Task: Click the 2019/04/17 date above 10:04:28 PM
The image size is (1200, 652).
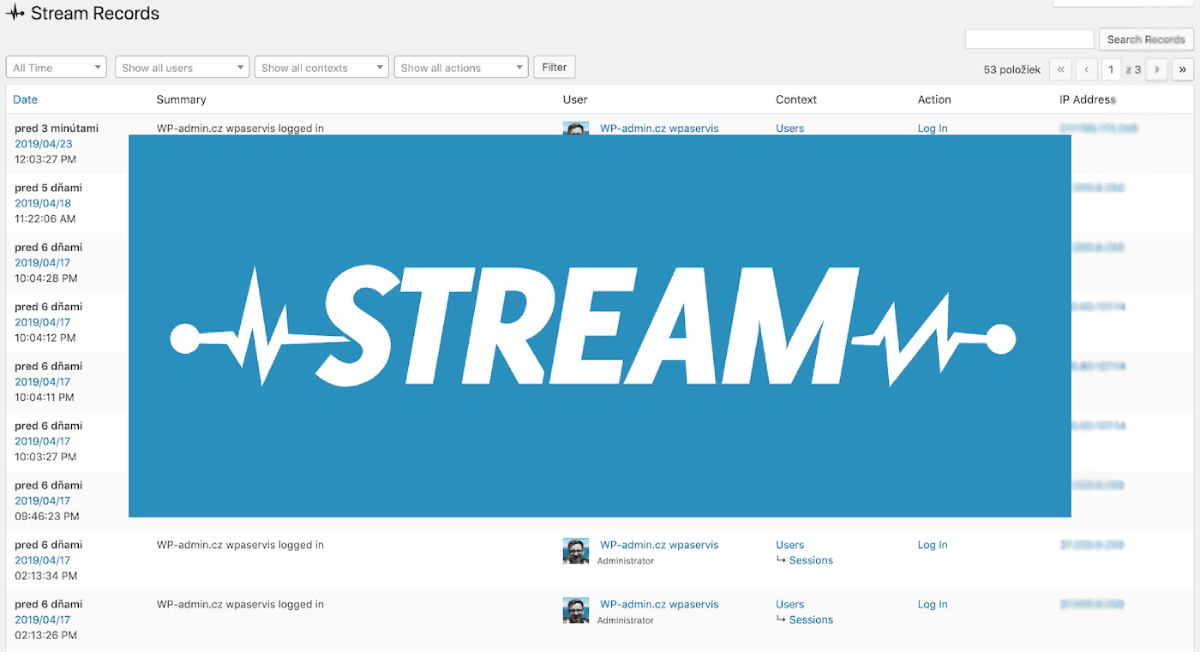Action: click(x=43, y=263)
